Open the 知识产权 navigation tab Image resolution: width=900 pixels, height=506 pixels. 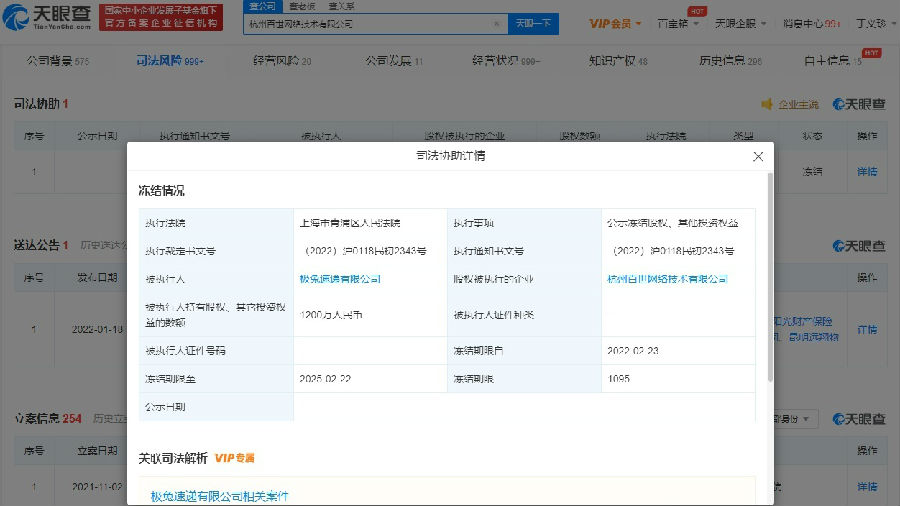[x=618, y=60]
